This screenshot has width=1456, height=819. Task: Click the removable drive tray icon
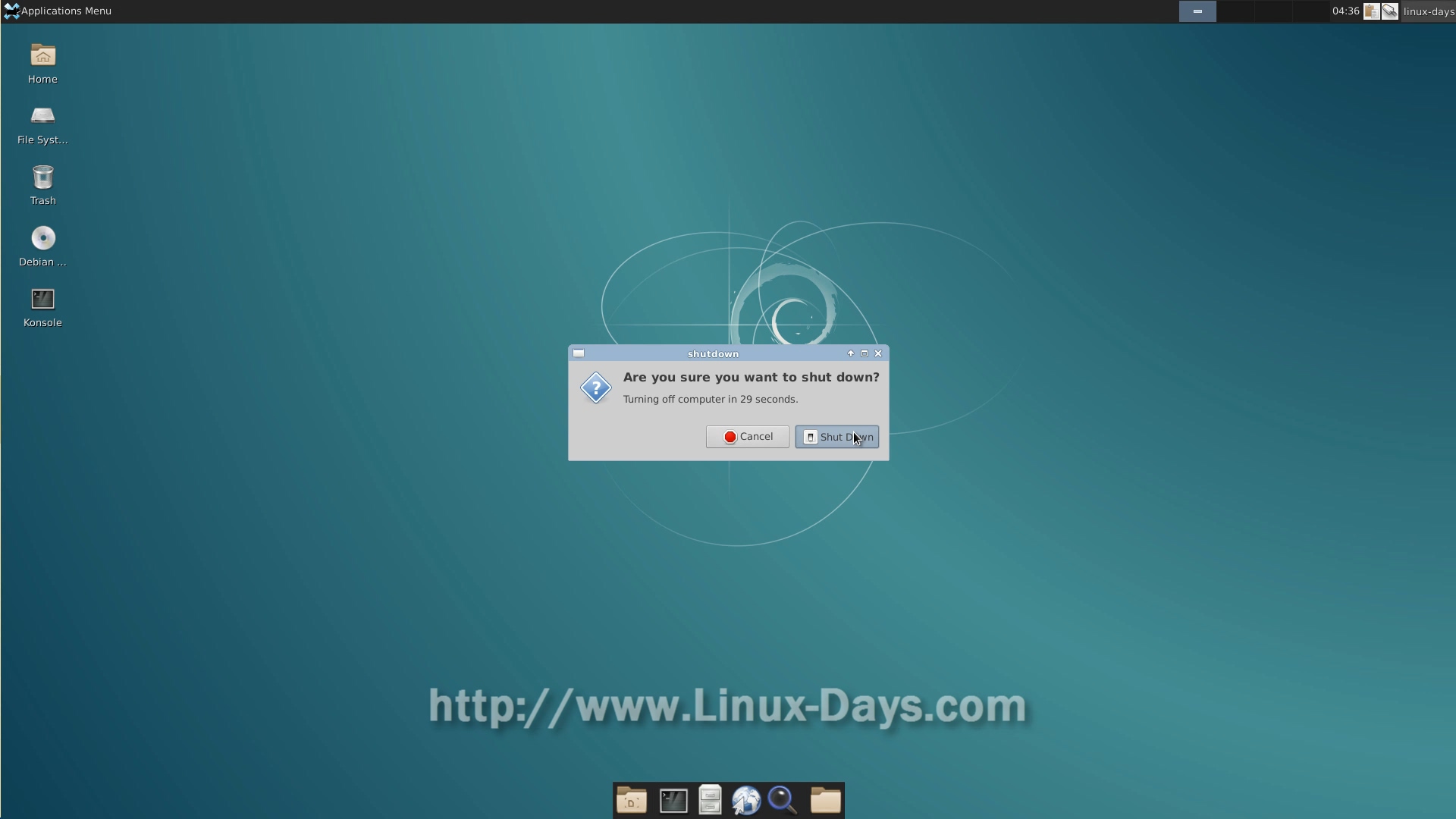[1389, 11]
